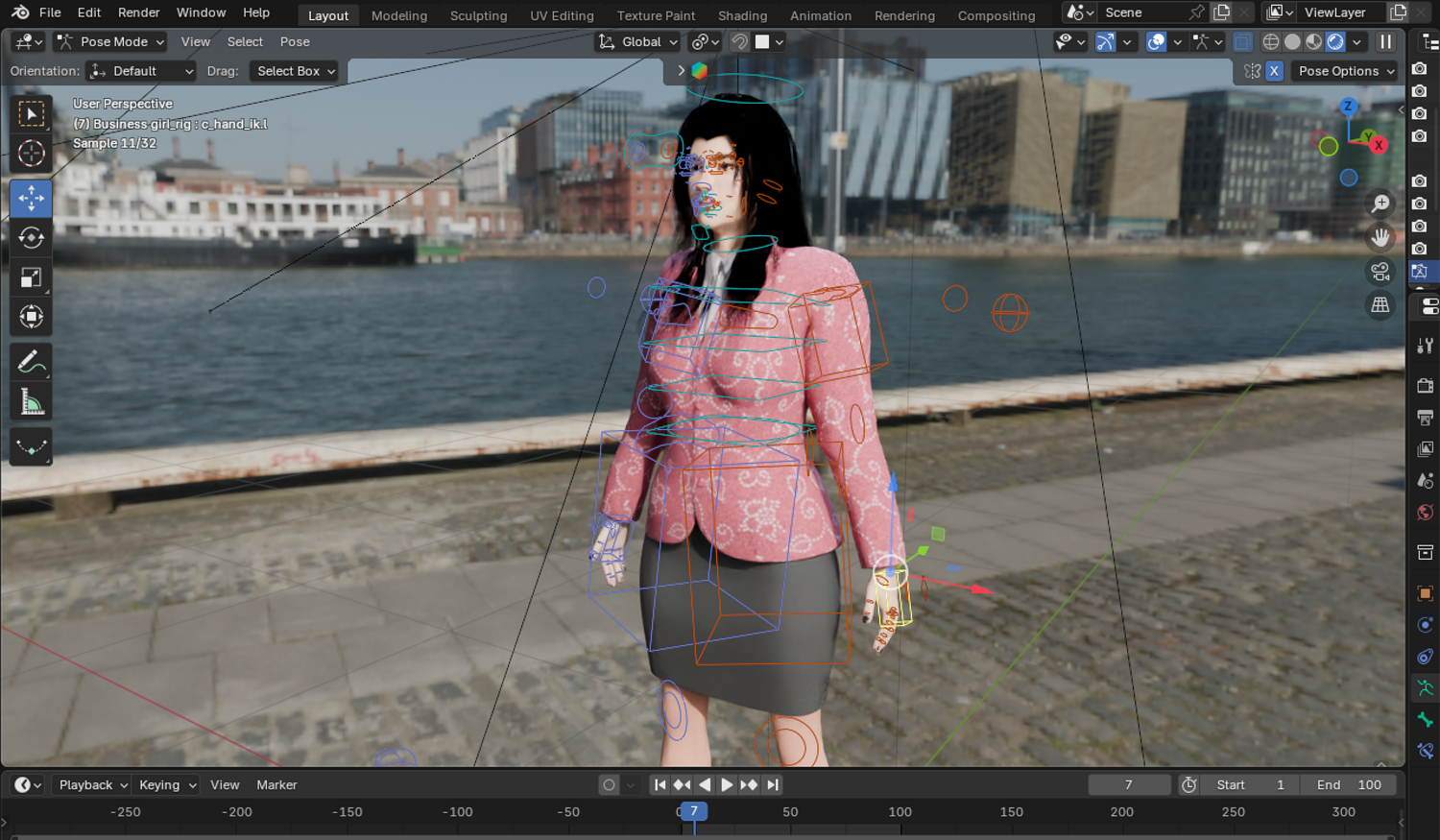Open the Pose menu in viewport header

point(295,42)
